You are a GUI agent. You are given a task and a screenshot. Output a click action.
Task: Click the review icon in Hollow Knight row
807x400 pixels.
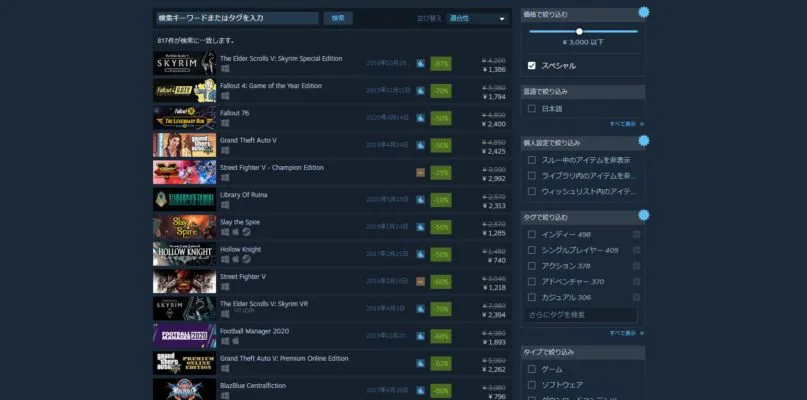(420, 254)
